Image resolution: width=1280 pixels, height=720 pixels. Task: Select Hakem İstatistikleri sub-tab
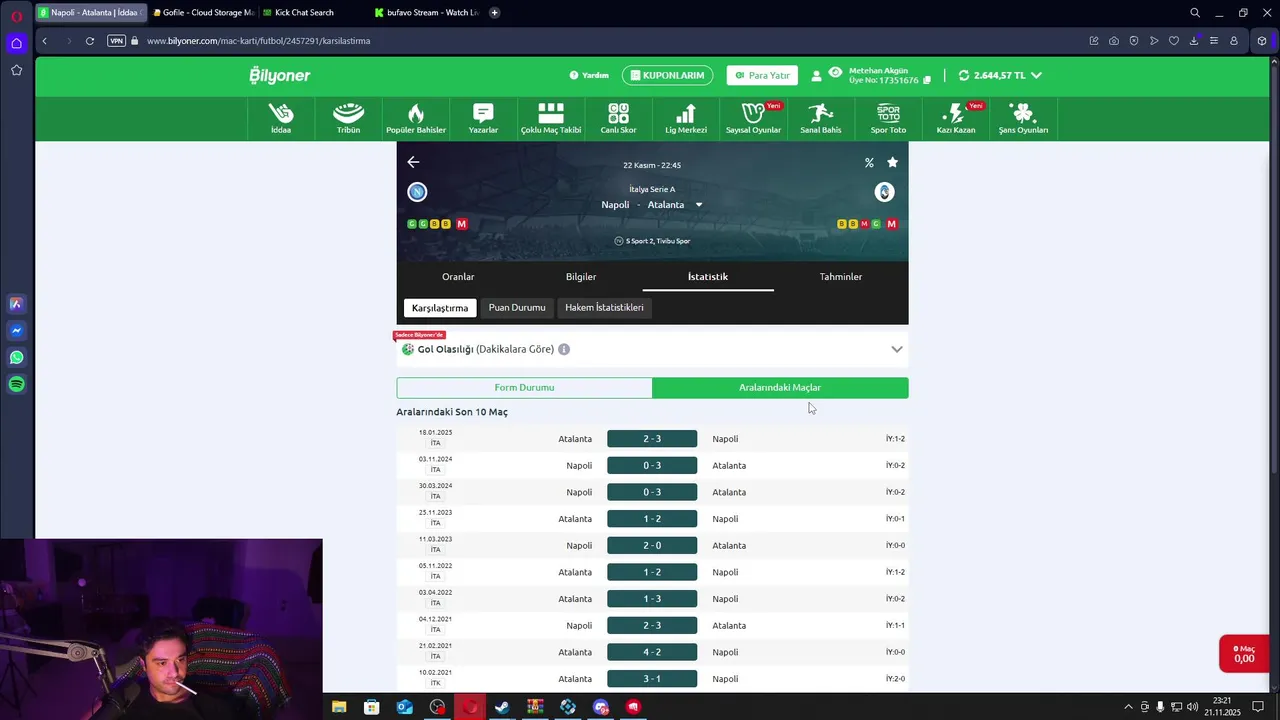click(604, 308)
